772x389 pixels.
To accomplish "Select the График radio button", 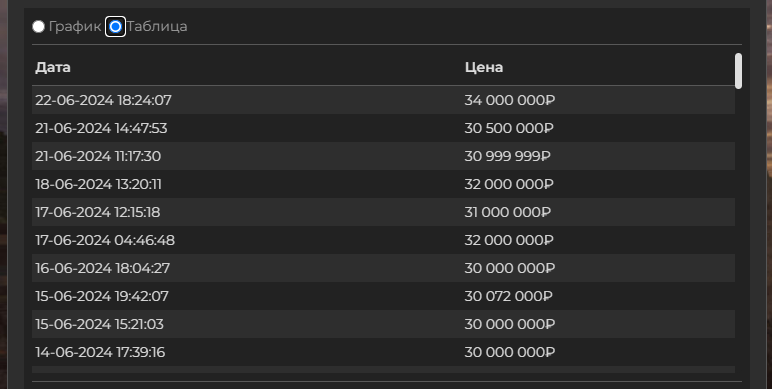I will [x=38, y=27].
